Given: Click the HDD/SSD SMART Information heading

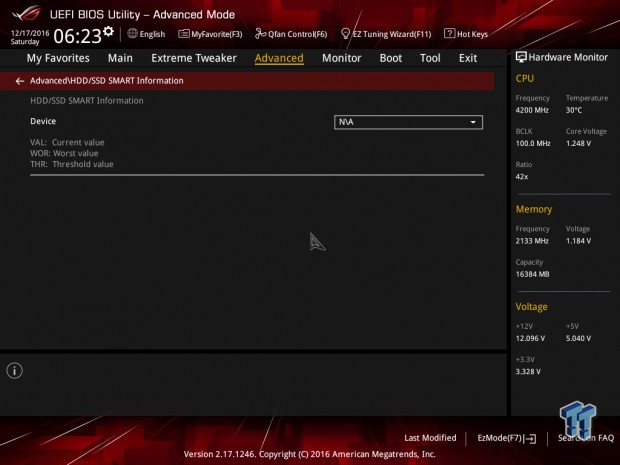Looking at the screenshot, I should 87,101.
